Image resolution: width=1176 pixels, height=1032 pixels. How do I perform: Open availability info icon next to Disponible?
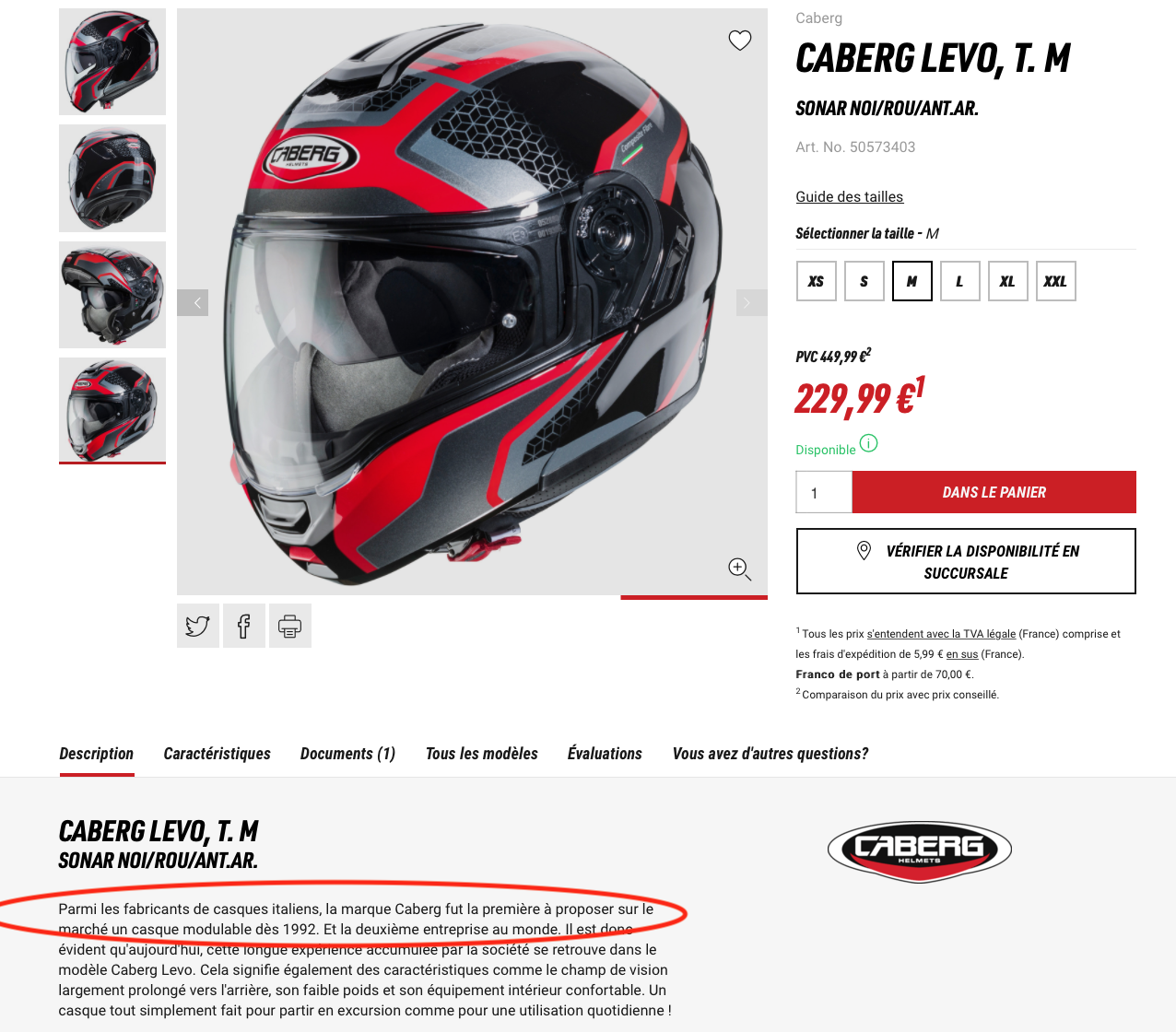pyautogui.click(x=869, y=443)
